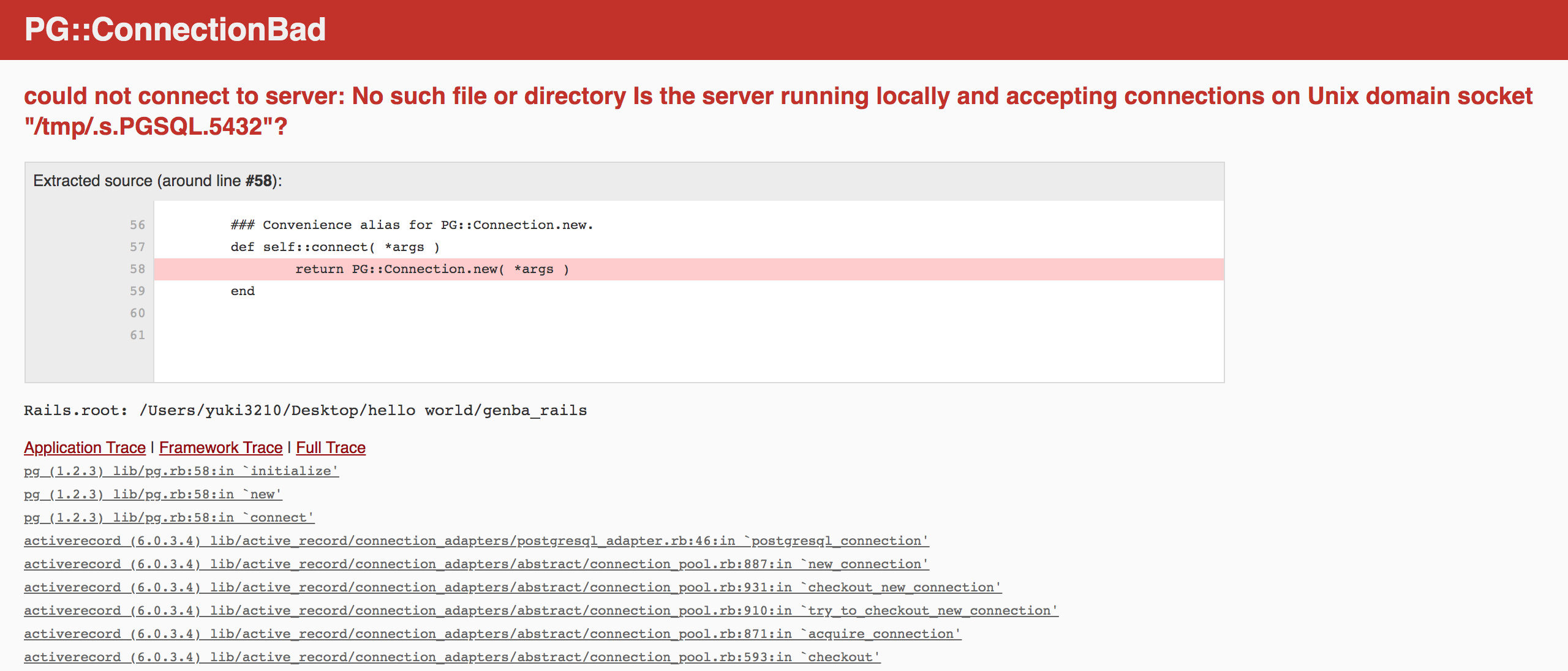Open the connection_pool.rb:871 acquire_connection trace
Screen dimensions: 1568x671
(492, 634)
